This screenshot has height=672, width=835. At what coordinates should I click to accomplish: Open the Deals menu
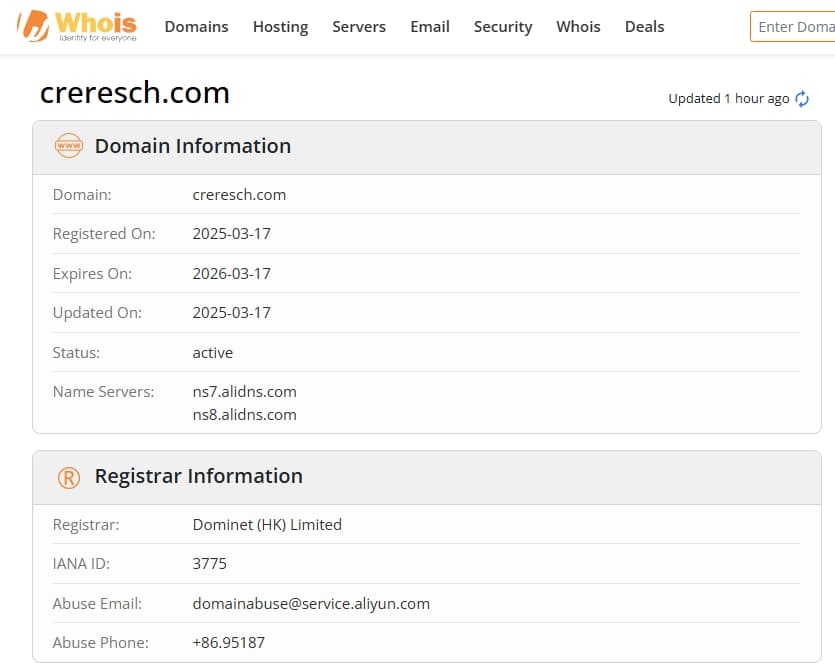[x=644, y=27]
